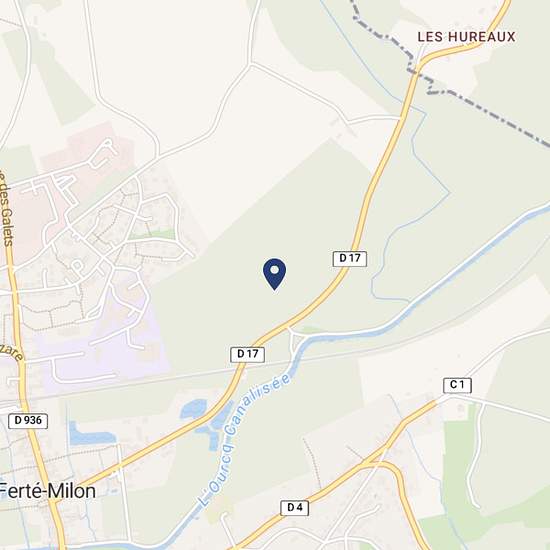This screenshot has width=550, height=550.
Task: Click the D 17 road shield by the railway
Action: [x=248, y=354]
